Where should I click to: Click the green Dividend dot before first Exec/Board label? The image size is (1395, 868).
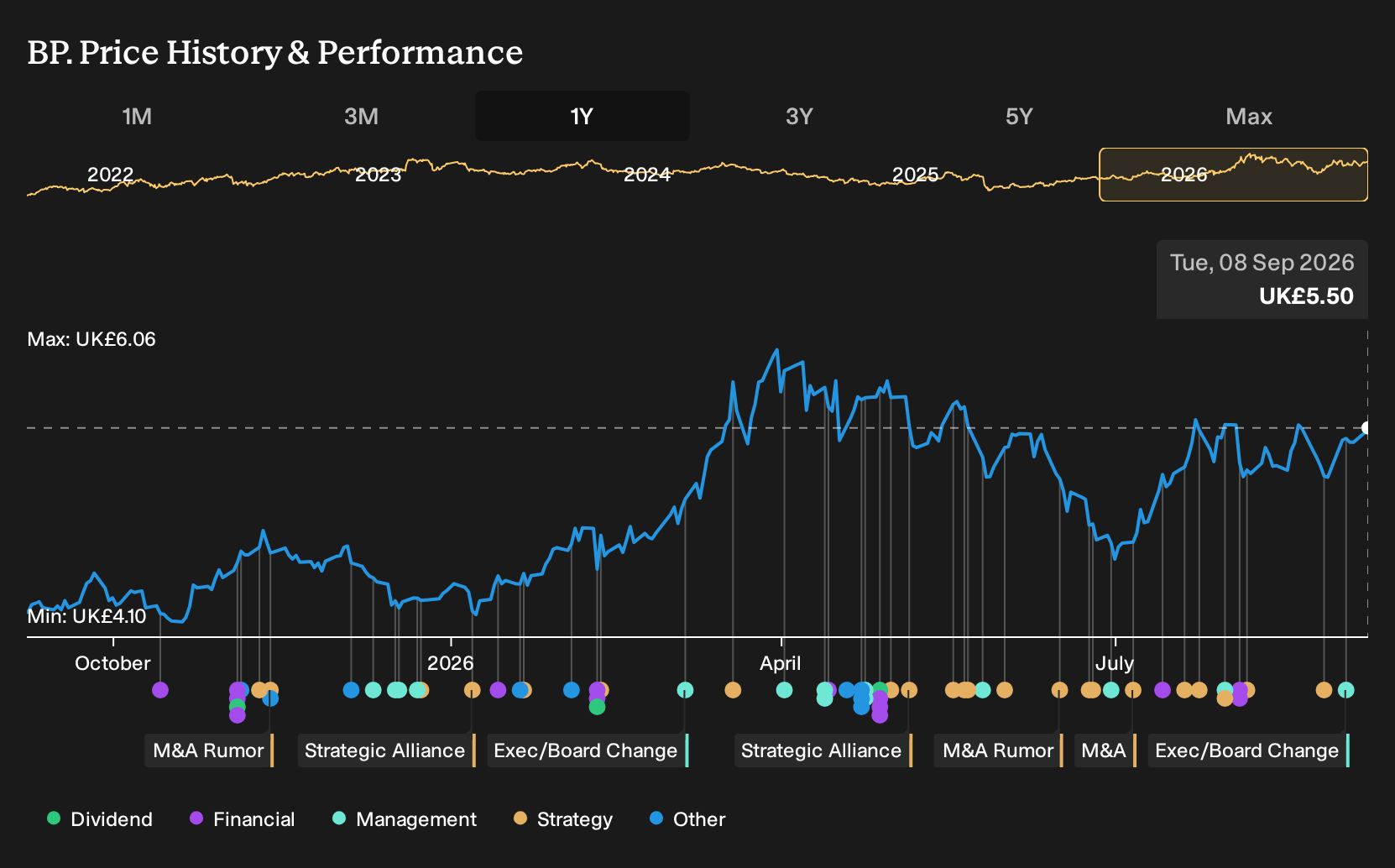click(597, 707)
